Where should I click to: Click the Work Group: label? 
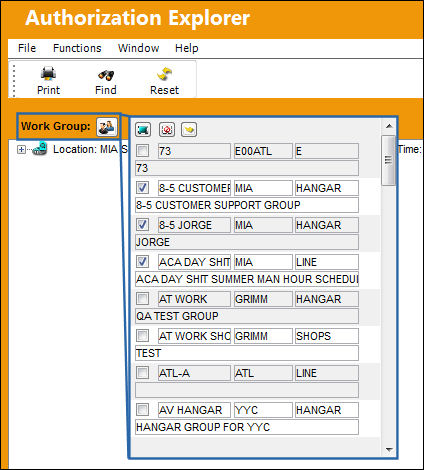56,126
